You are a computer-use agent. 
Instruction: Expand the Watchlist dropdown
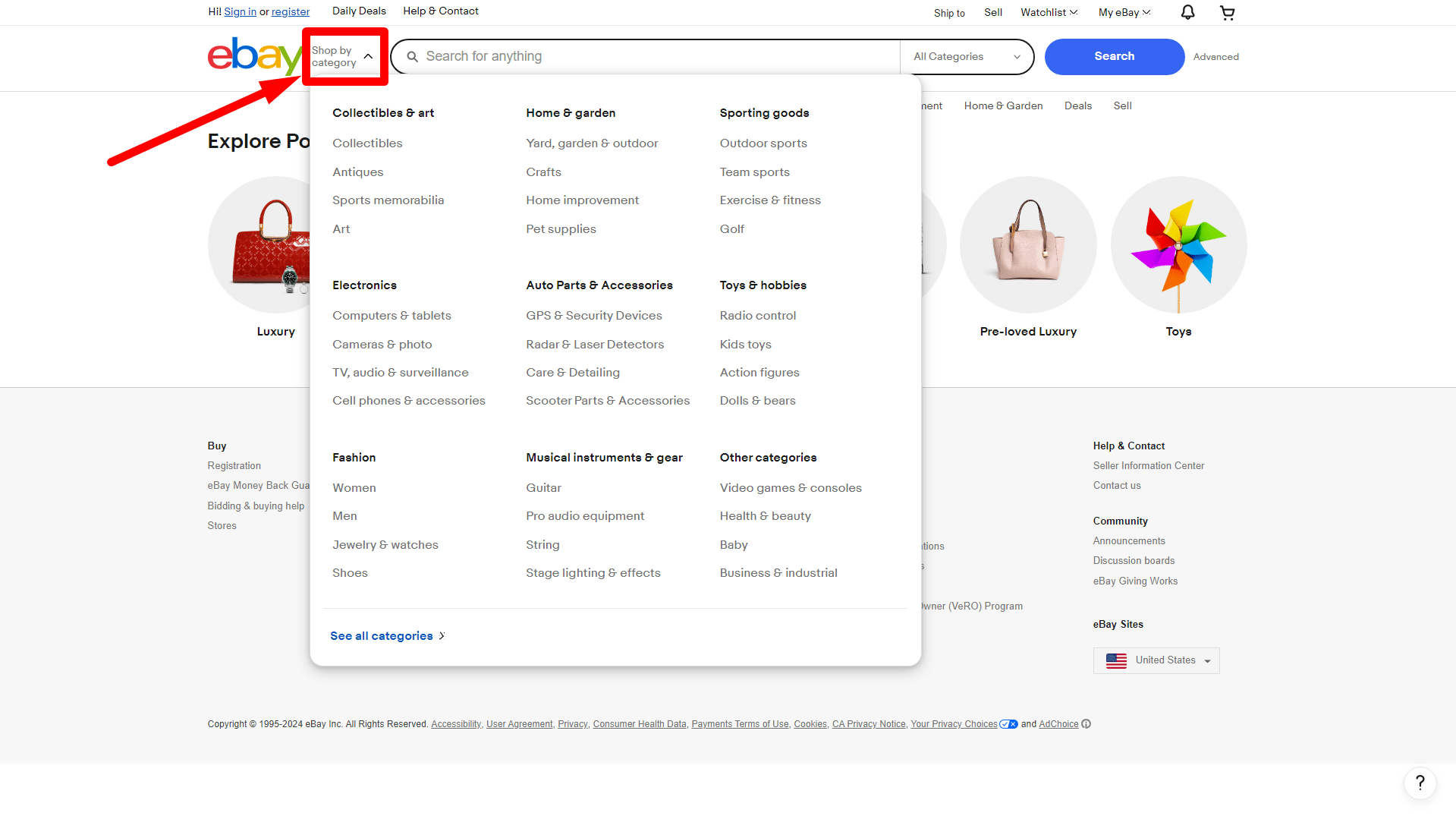tap(1049, 12)
